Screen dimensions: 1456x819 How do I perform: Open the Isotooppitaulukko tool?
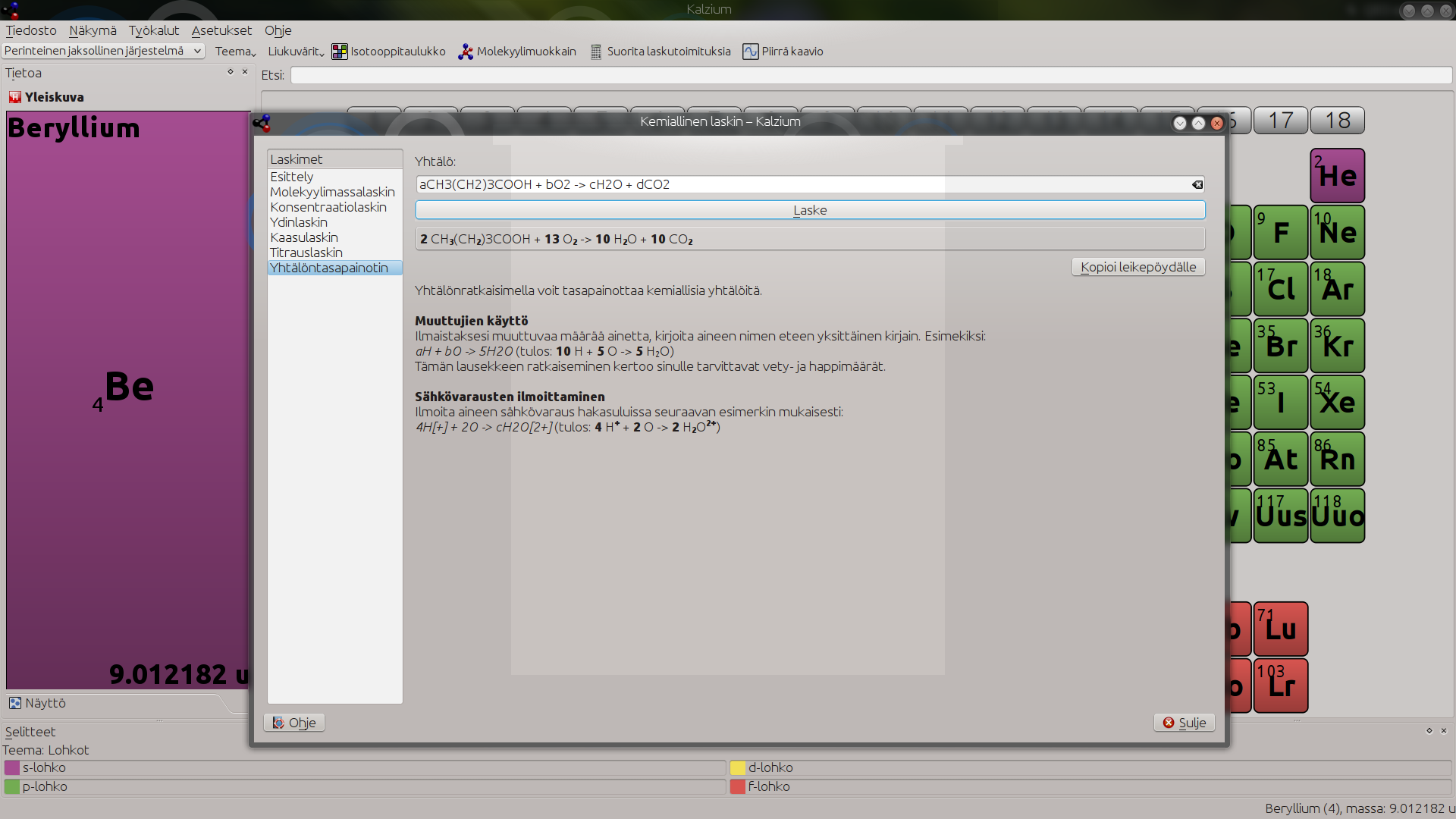pos(388,52)
